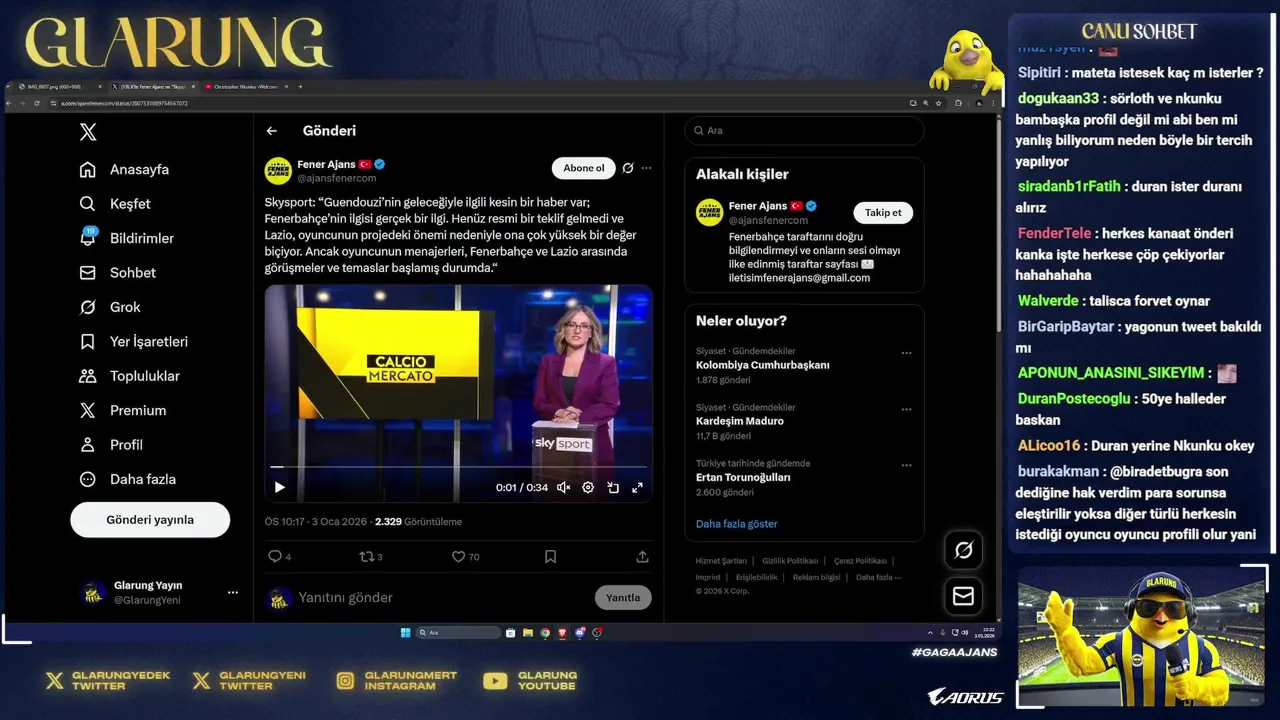Viewport: 1280px width, 720px height.
Task: Open Ertan Torunoğulları trend
Action: pos(743,478)
